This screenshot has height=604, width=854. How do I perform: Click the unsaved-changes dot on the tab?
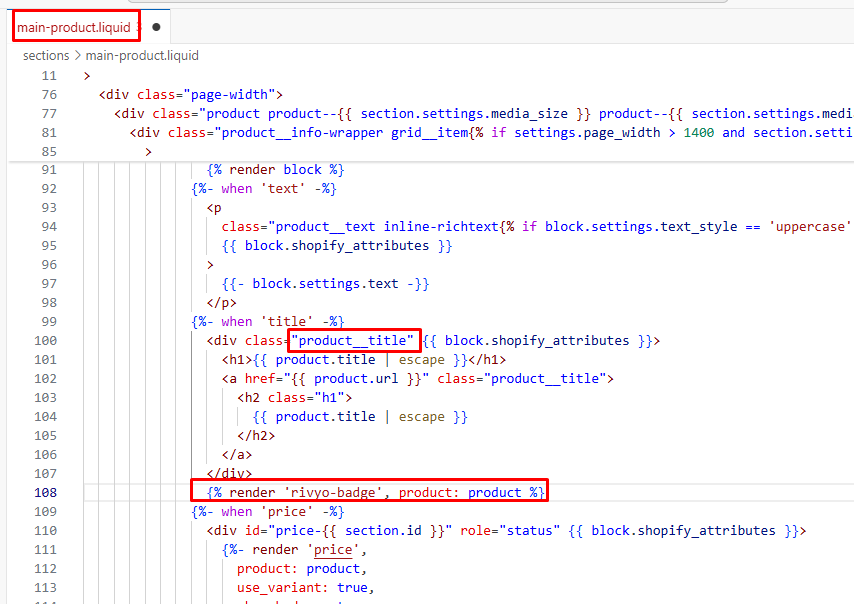[x=156, y=27]
